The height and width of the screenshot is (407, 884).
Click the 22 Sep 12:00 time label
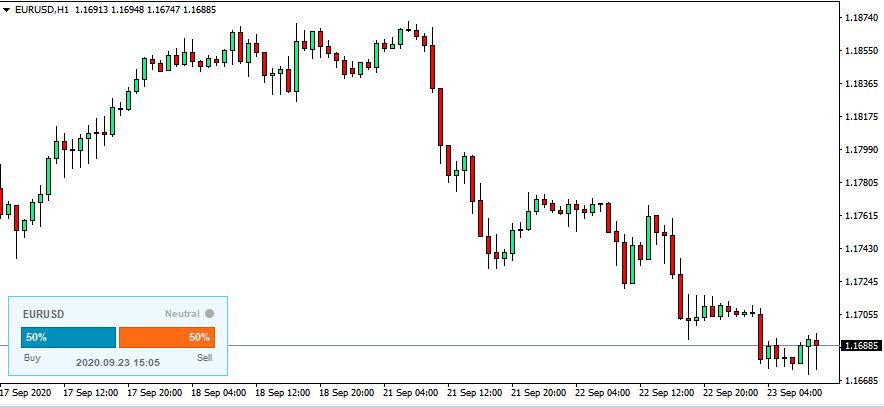[668, 392]
